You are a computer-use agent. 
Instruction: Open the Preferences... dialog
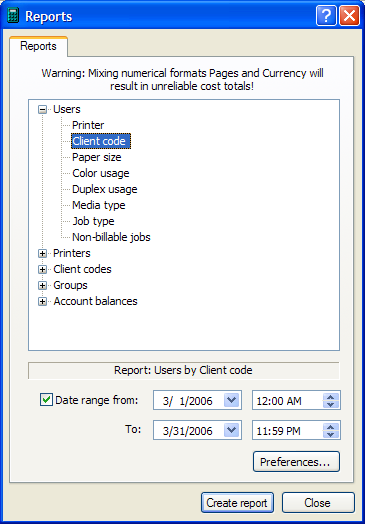click(x=296, y=462)
